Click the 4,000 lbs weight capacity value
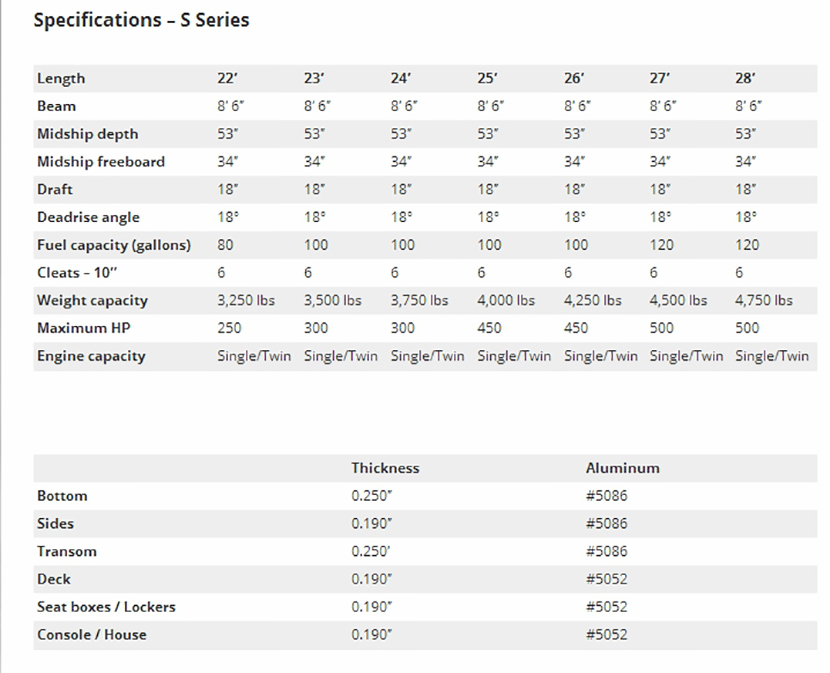 (x=506, y=300)
